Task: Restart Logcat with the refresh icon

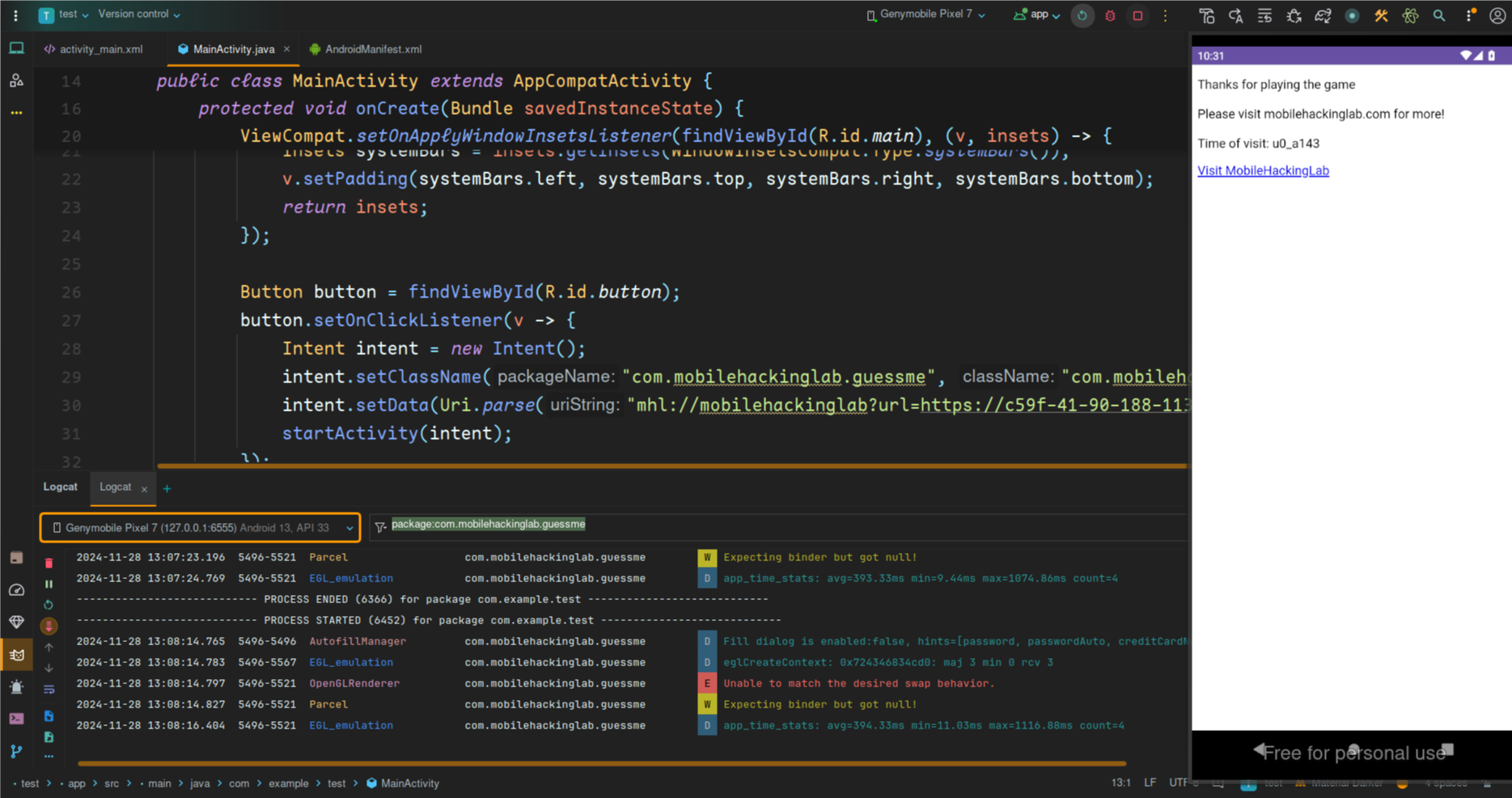Action: point(49,605)
